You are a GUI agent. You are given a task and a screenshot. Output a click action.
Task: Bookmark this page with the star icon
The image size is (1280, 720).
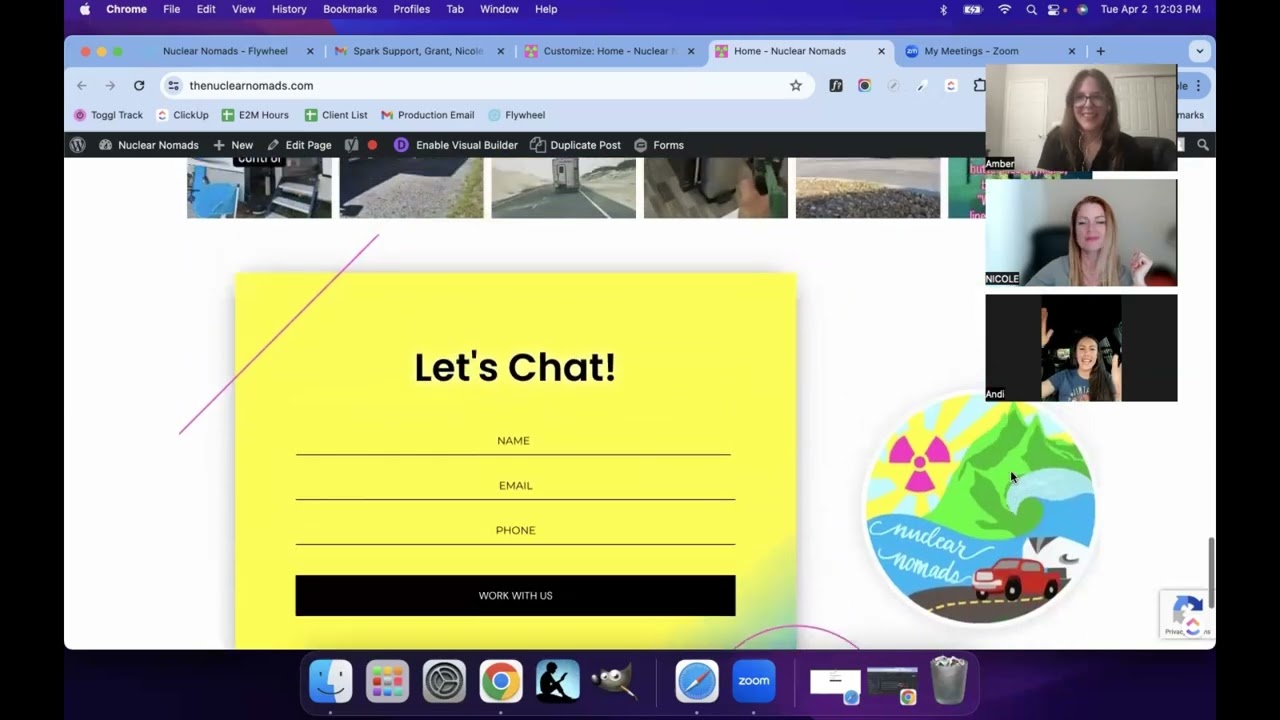click(x=796, y=86)
